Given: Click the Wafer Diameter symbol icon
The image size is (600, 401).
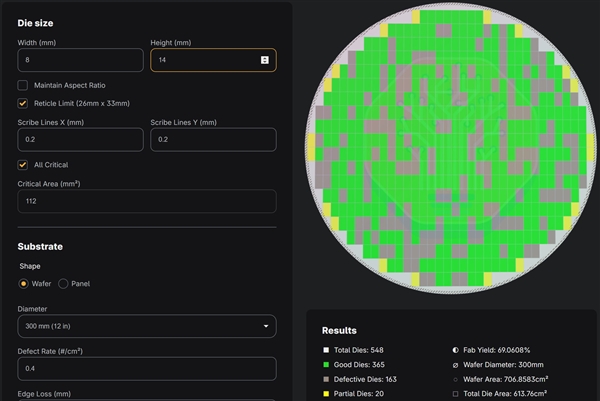Looking at the screenshot, I should point(455,365).
